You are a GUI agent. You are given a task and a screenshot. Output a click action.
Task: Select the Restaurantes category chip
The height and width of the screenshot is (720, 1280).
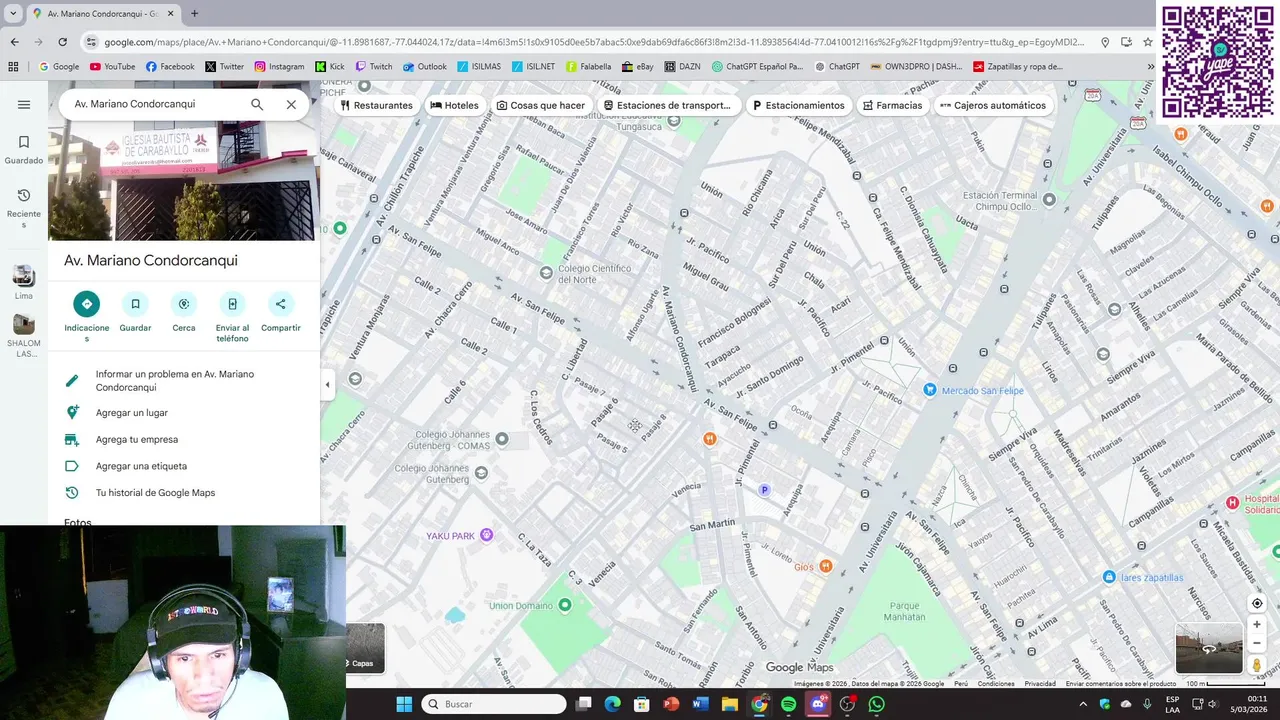coord(376,105)
